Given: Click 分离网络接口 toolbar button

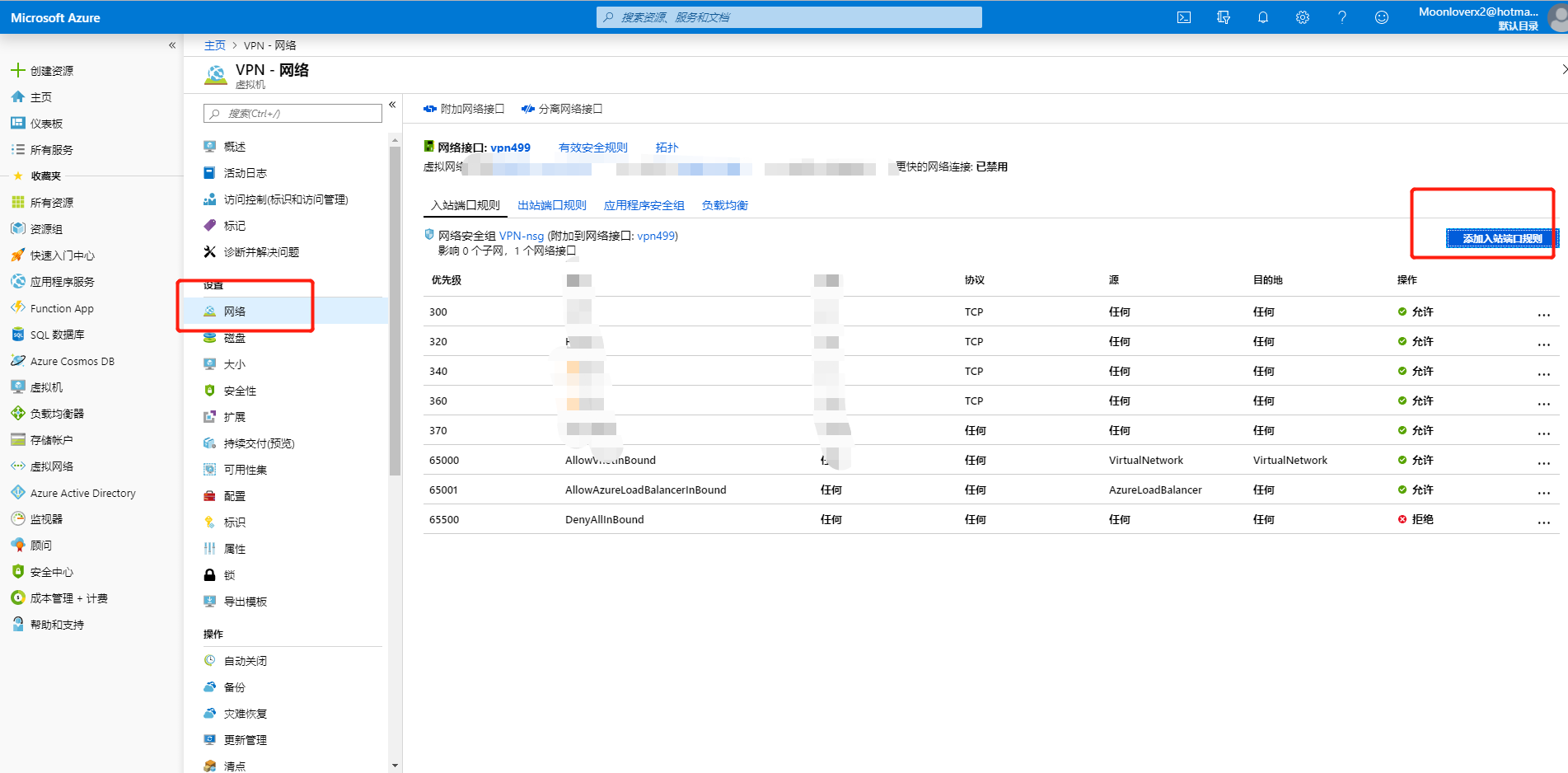Looking at the screenshot, I should [x=562, y=109].
